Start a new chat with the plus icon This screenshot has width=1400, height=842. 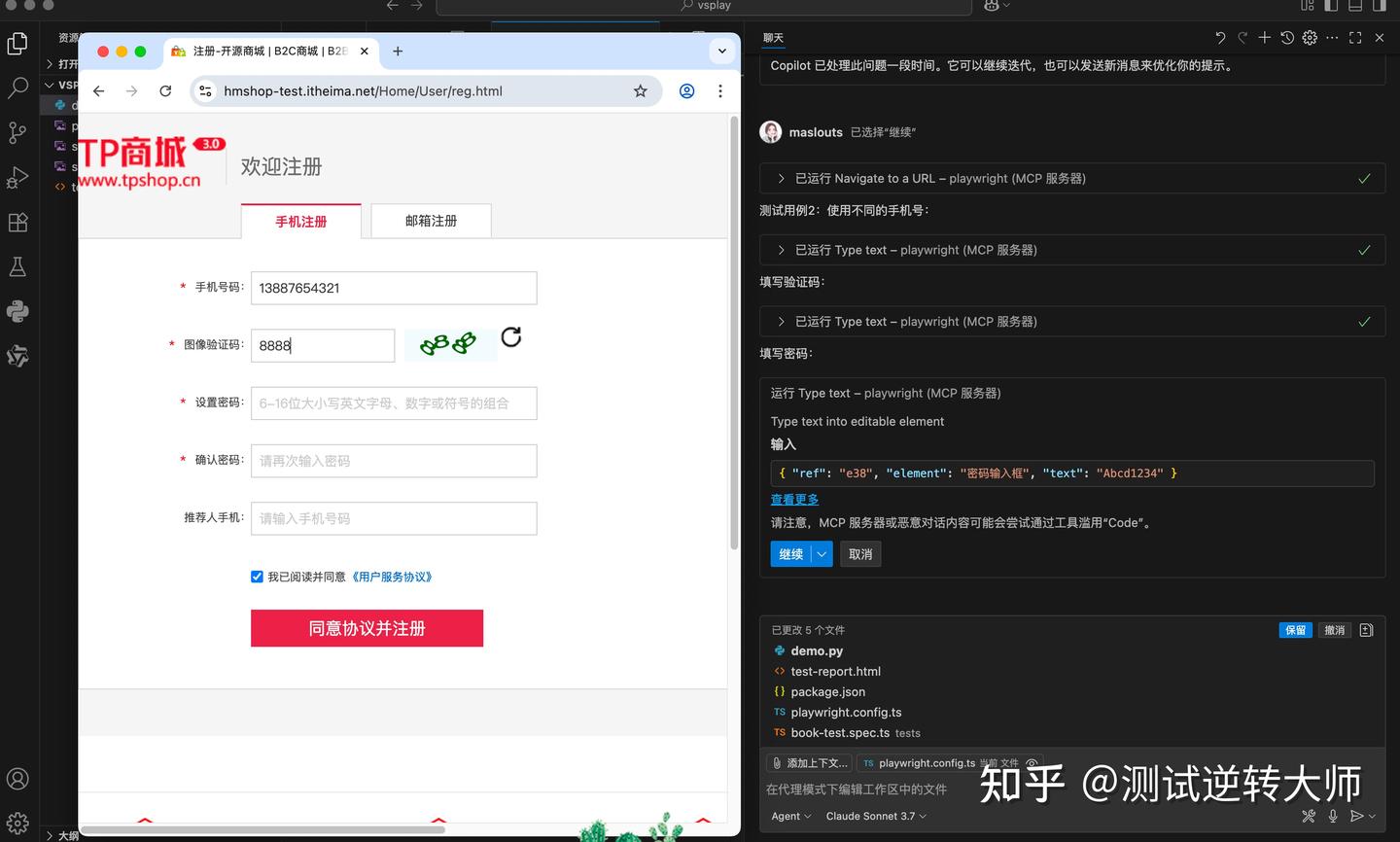pyautogui.click(x=1264, y=38)
